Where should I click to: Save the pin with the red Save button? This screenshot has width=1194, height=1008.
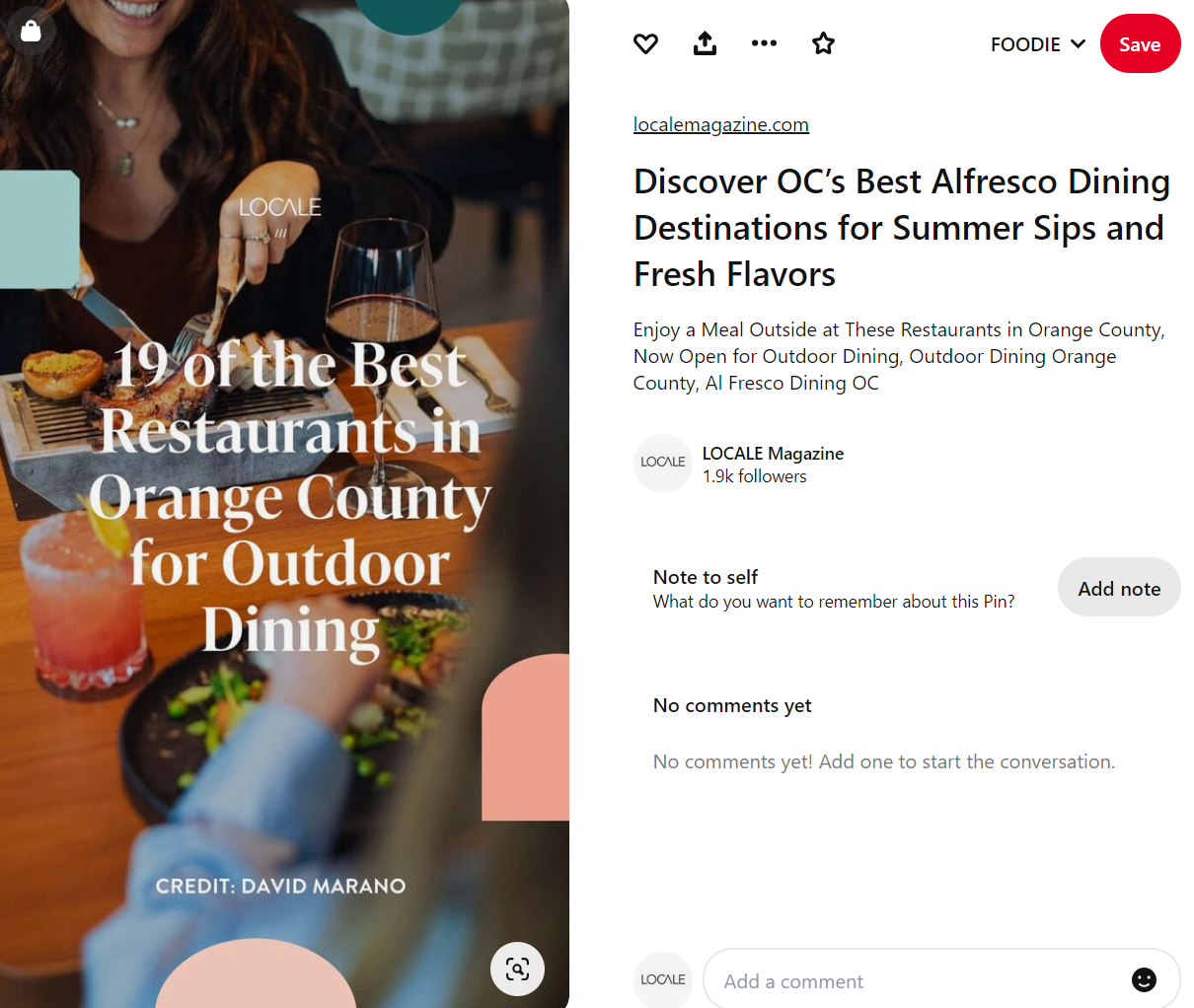pyautogui.click(x=1140, y=44)
